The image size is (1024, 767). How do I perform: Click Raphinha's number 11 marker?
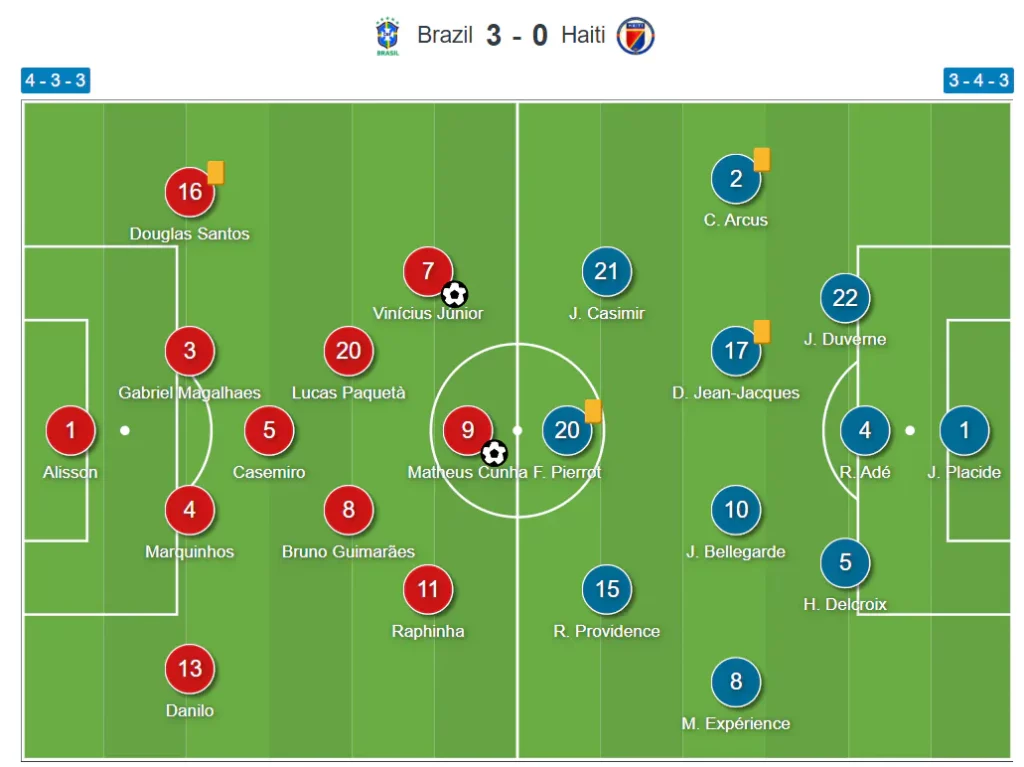click(428, 589)
